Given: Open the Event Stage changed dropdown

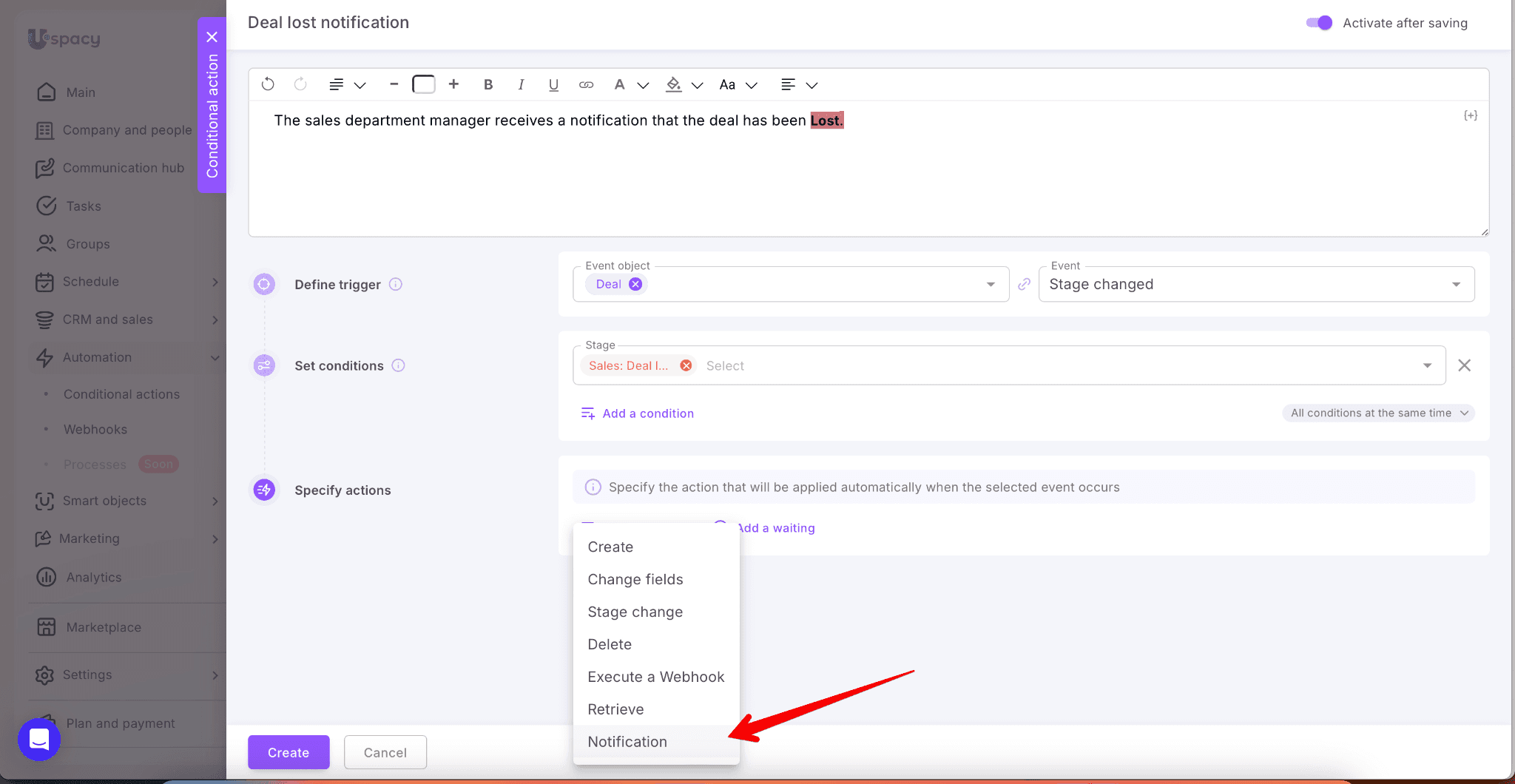Looking at the screenshot, I should coord(1255,284).
